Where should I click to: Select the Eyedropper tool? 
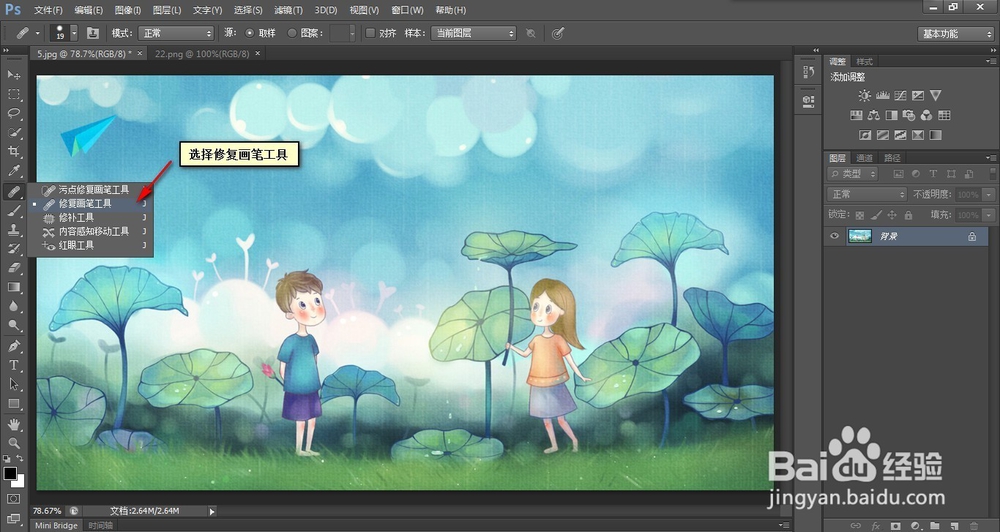[13, 171]
